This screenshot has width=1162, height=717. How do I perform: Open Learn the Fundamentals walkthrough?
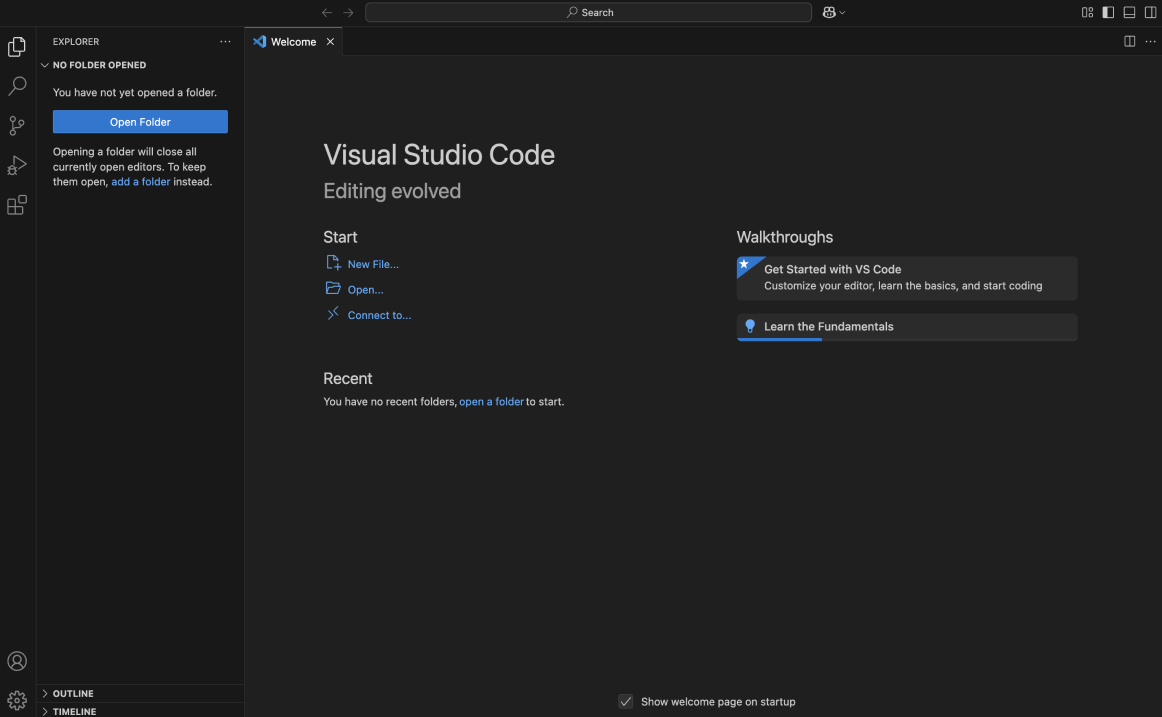pyautogui.click(x=906, y=327)
